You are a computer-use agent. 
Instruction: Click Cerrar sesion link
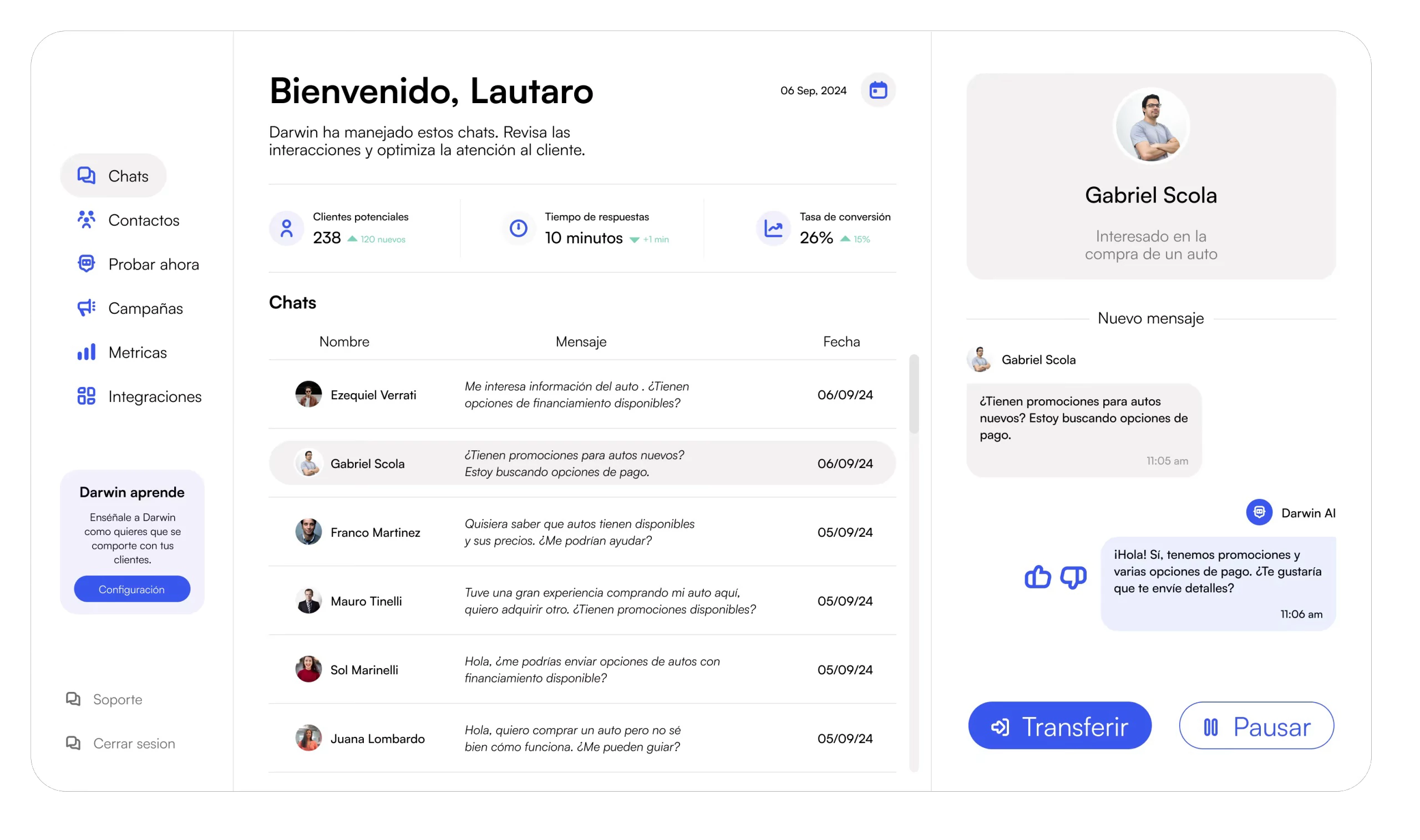[134, 743]
